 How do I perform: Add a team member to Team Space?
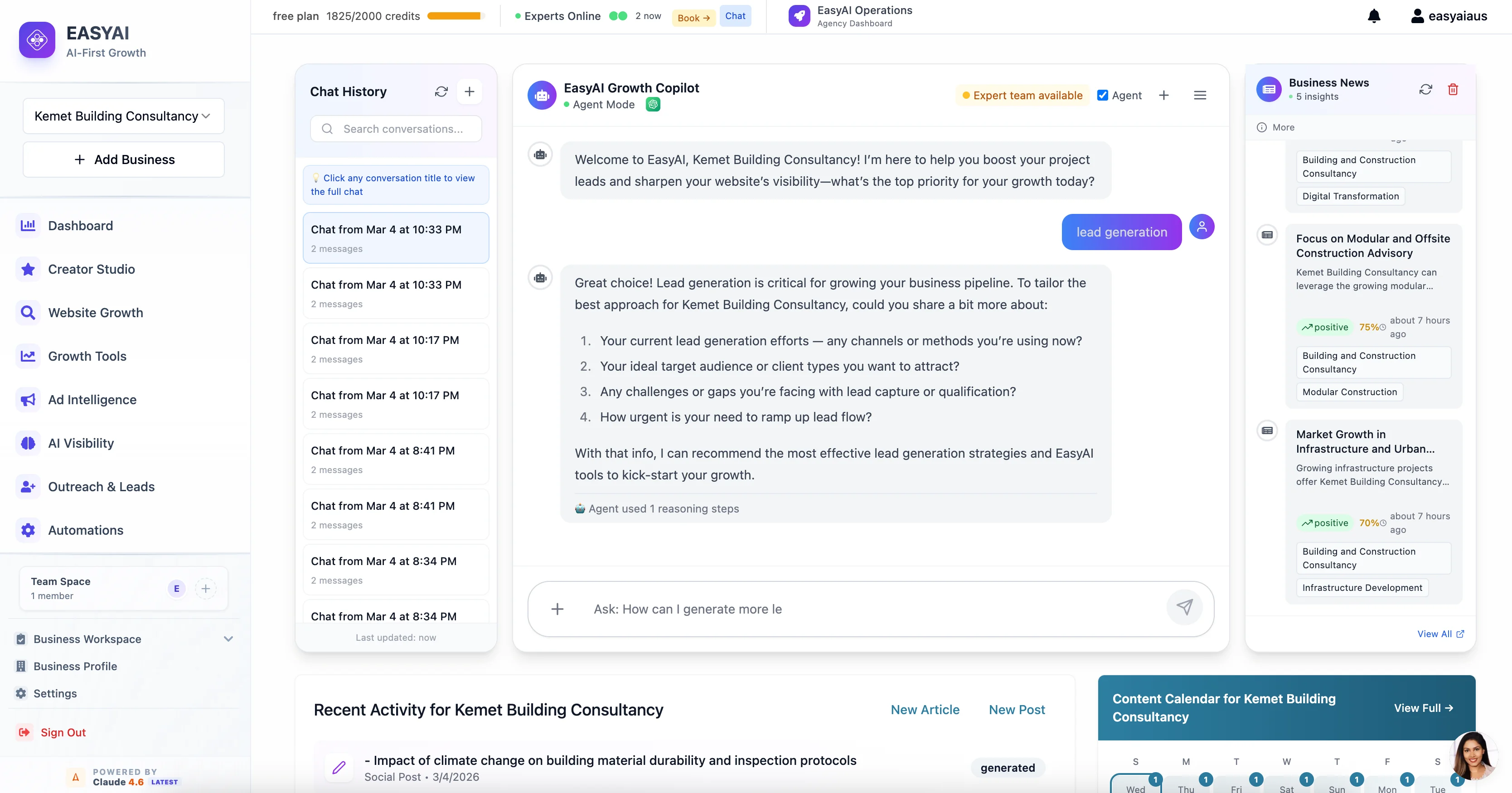(x=205, y=588)
